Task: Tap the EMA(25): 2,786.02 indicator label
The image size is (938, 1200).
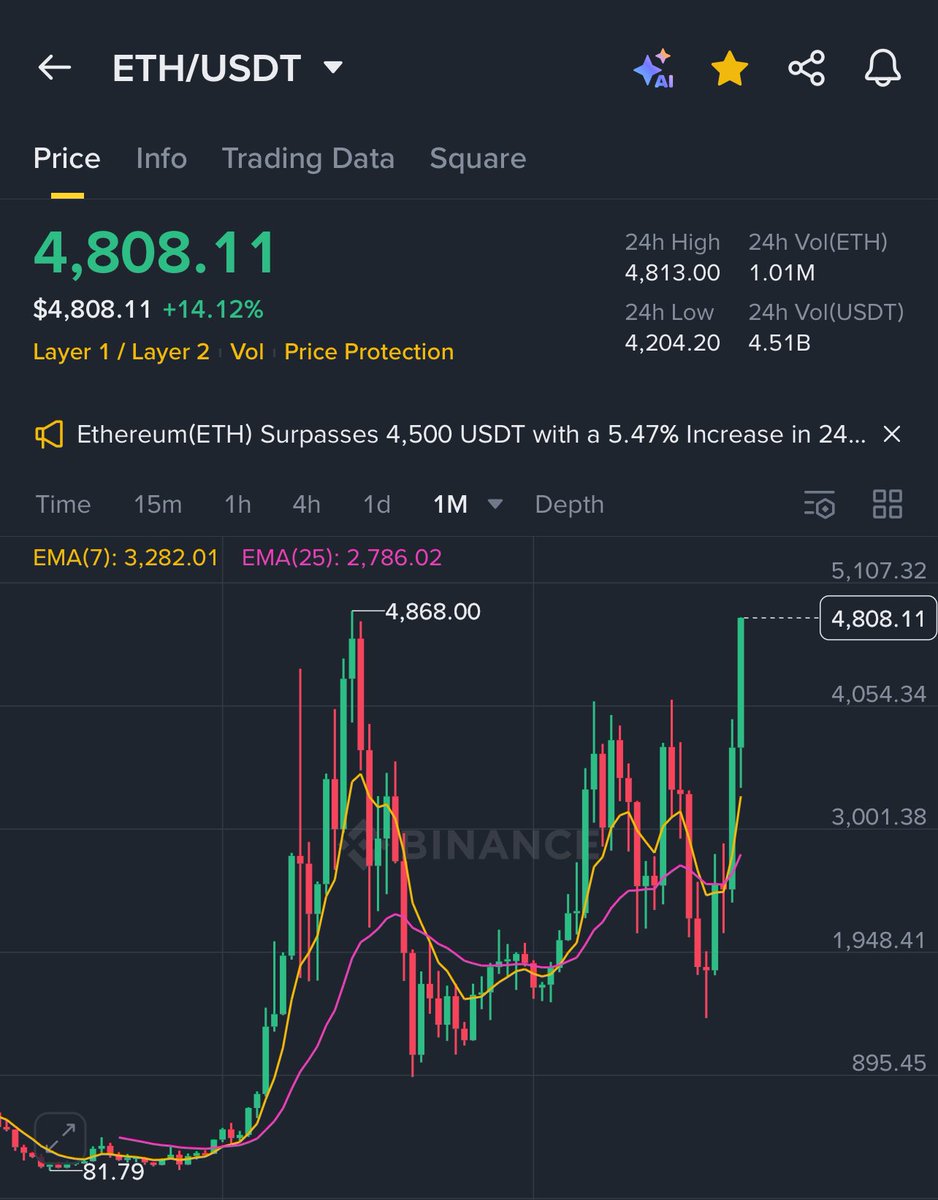Action: pyautogui.click(x=342, y=558)
